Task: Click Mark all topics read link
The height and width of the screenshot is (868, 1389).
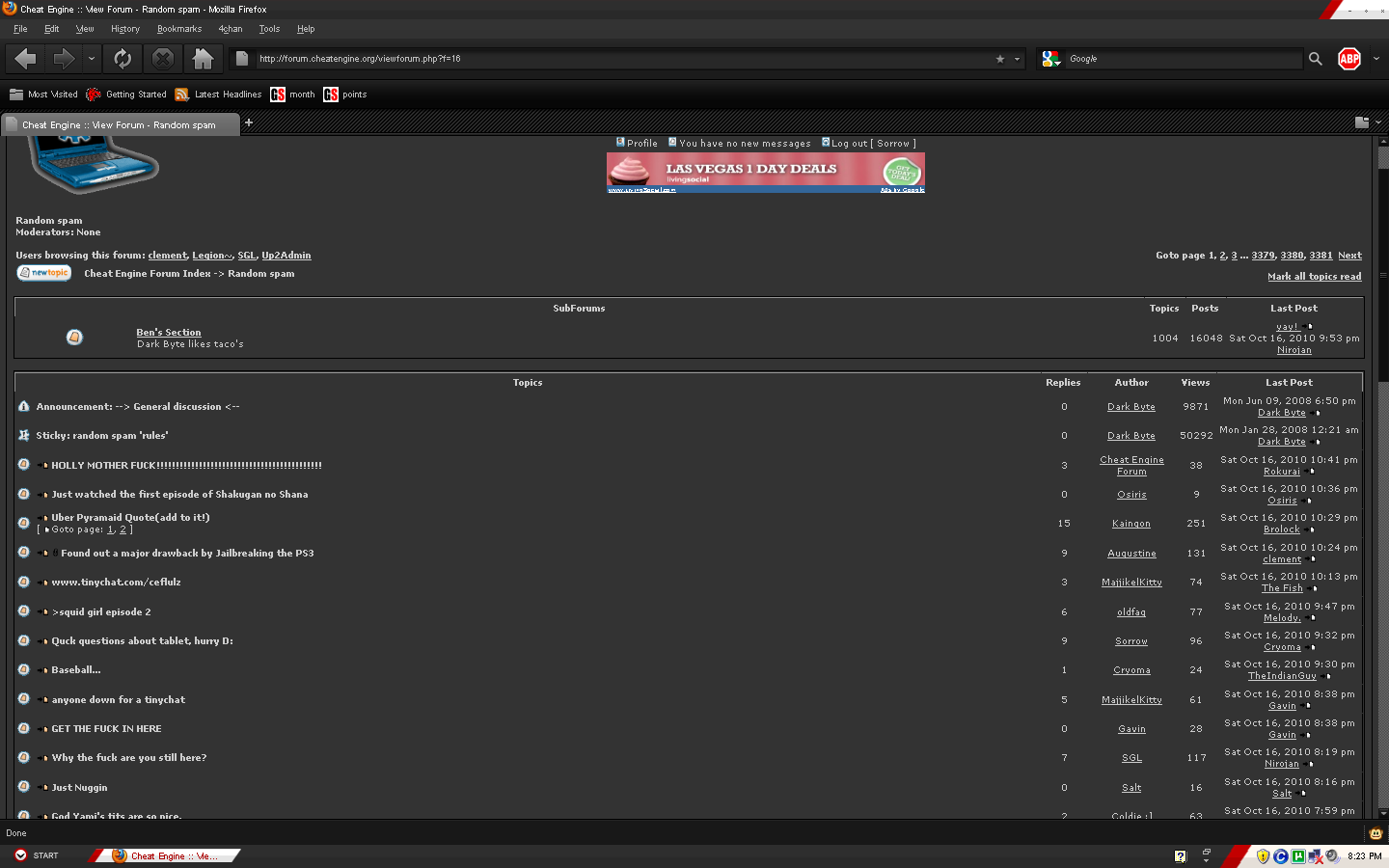Action: (1314, 277)
